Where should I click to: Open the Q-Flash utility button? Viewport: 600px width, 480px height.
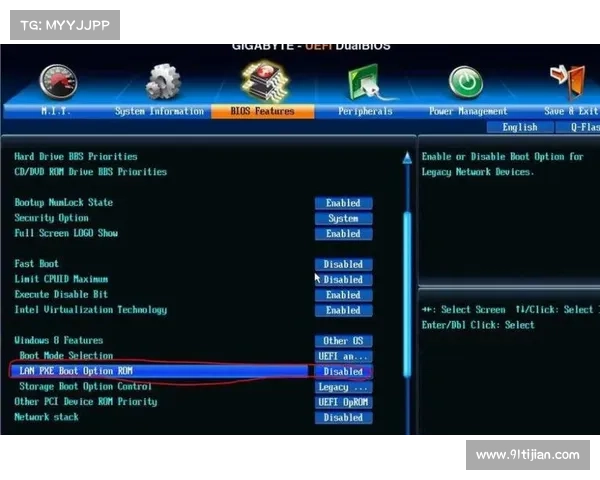(x=578, y=127)
